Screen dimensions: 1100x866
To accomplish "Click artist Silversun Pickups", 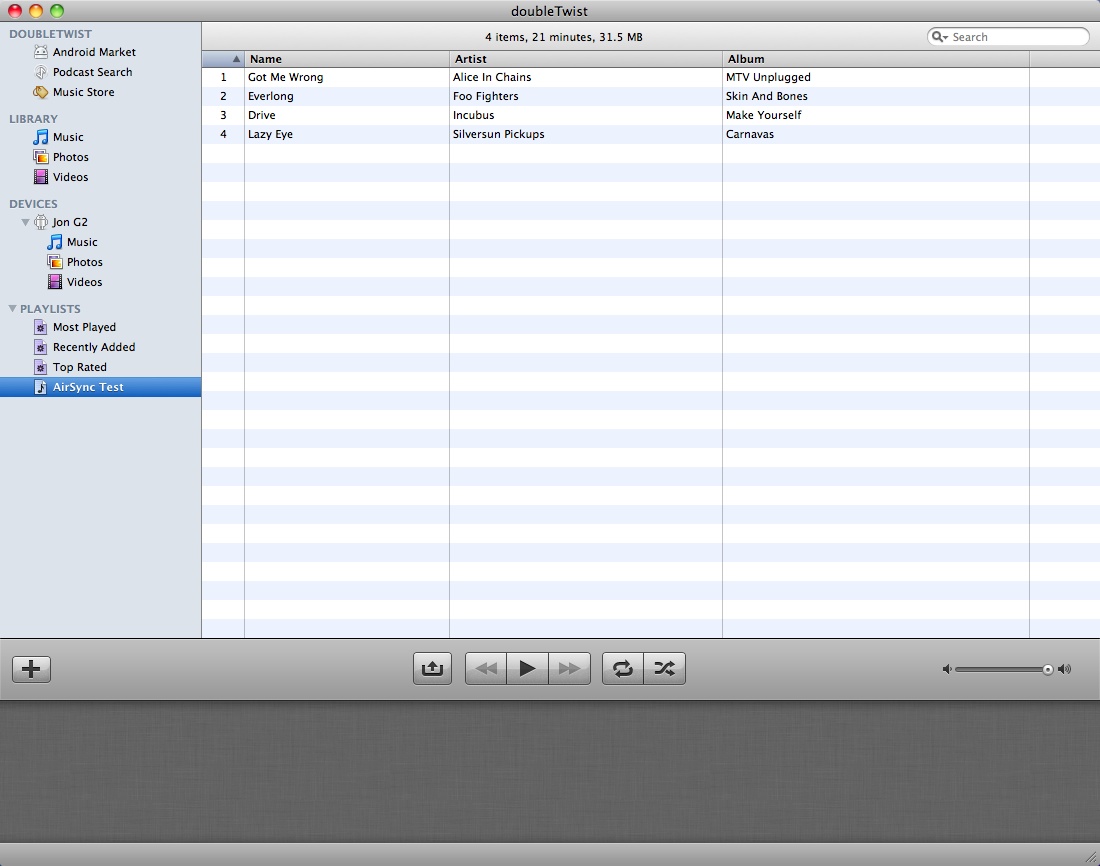I will [x=498, y=134].
